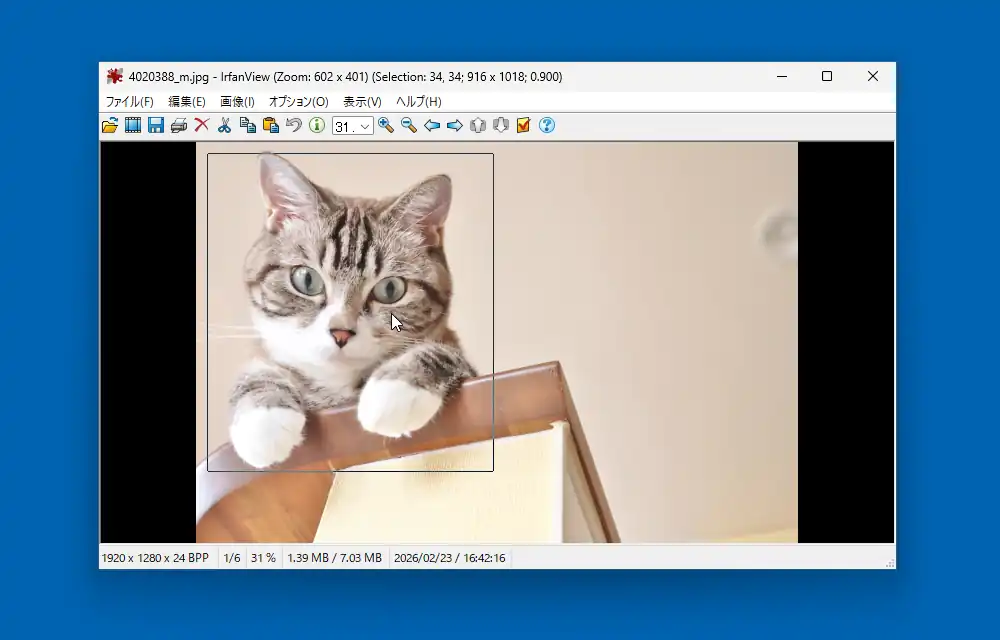Open the slideshow filmstrip icon
This screenshot has height=640, width=1000.
133,125
